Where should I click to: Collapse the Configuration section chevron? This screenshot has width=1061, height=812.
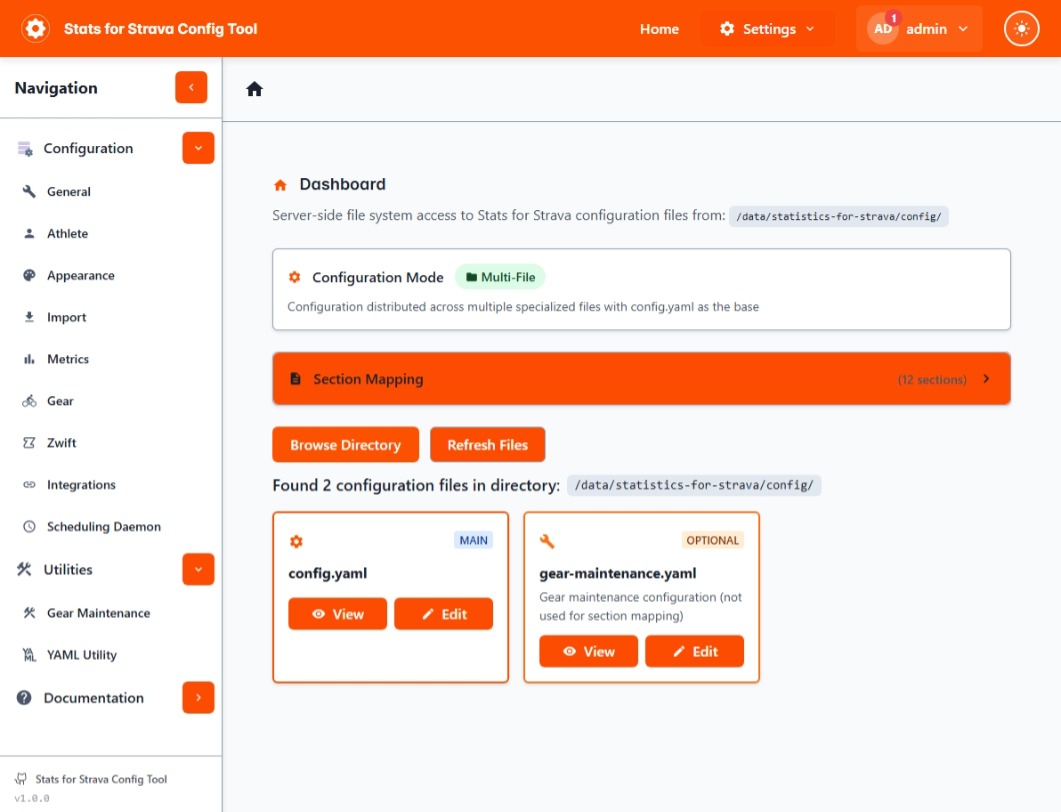point(198,148)
